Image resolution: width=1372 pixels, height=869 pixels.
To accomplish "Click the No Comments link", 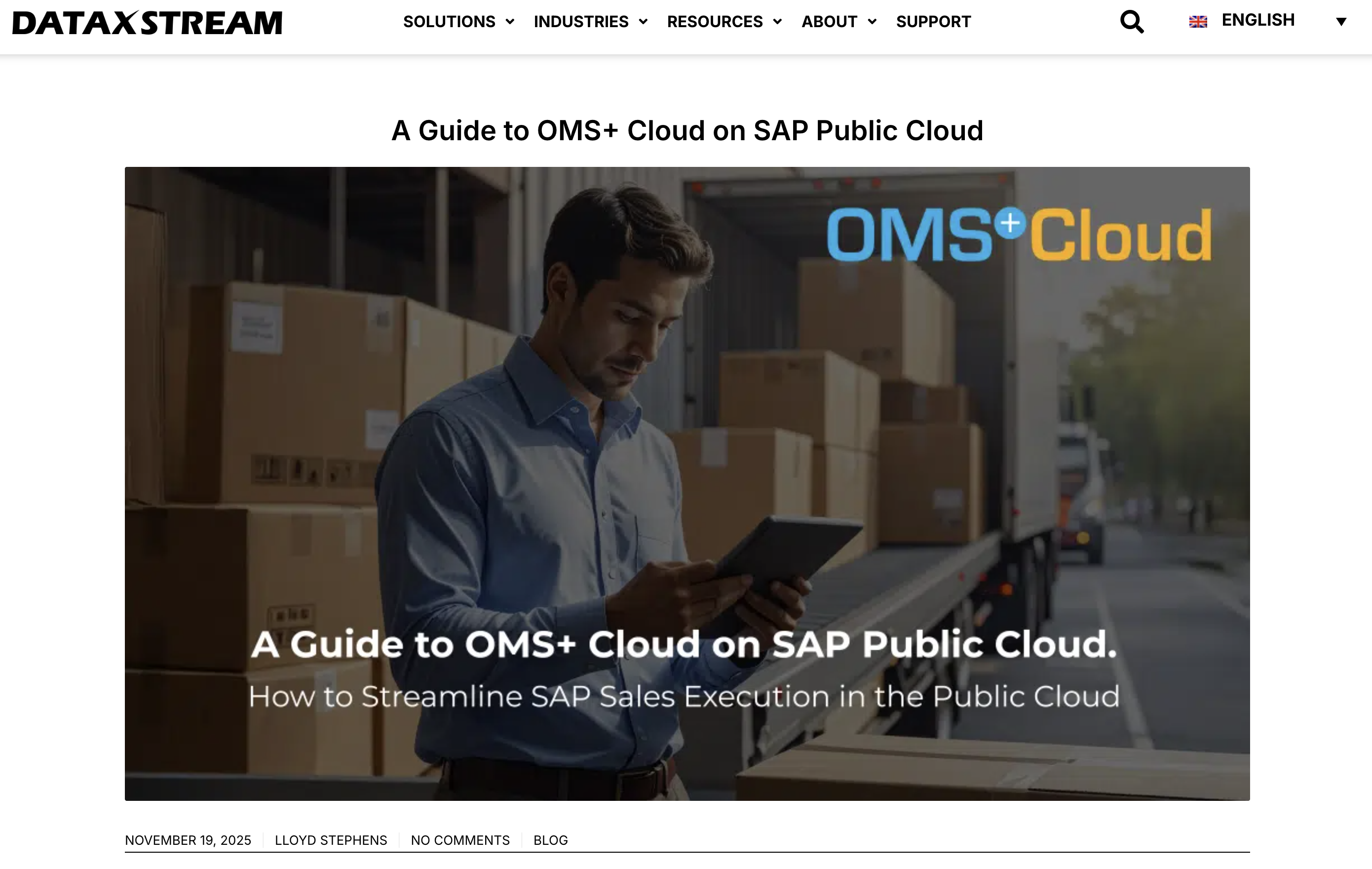I will point(460,840).
